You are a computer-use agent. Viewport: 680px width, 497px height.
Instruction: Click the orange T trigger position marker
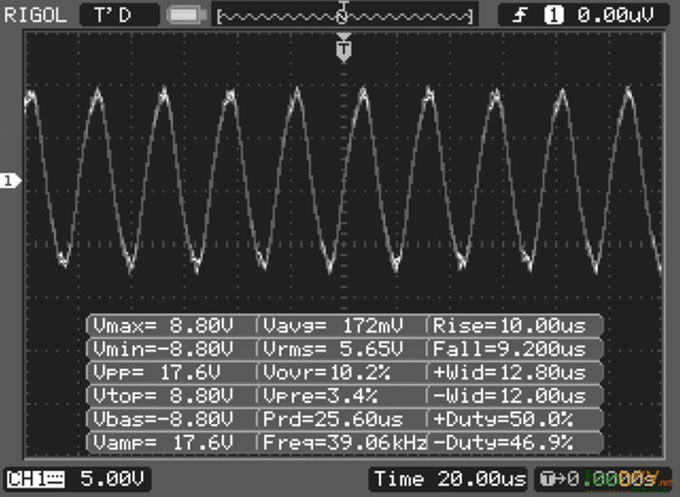click(x=345, y=47)
